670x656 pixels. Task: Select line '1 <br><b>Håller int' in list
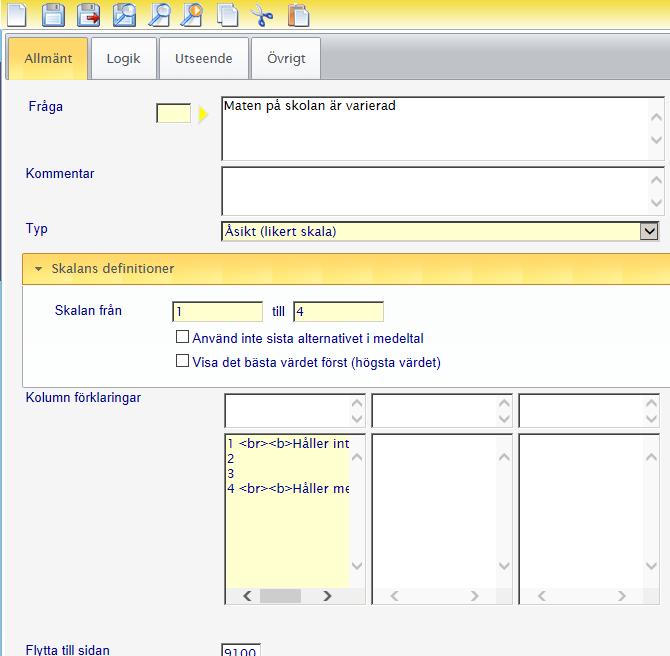tap(288, 444)
